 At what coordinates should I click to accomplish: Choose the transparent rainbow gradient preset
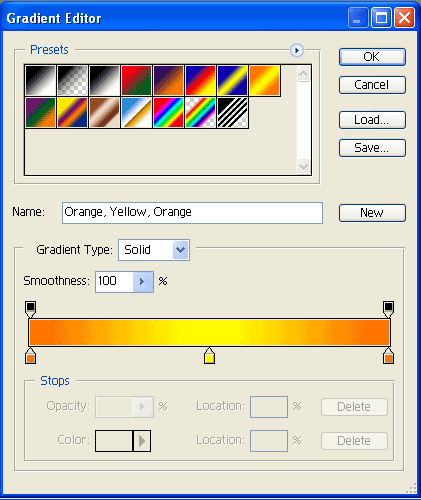coord(200,112)
